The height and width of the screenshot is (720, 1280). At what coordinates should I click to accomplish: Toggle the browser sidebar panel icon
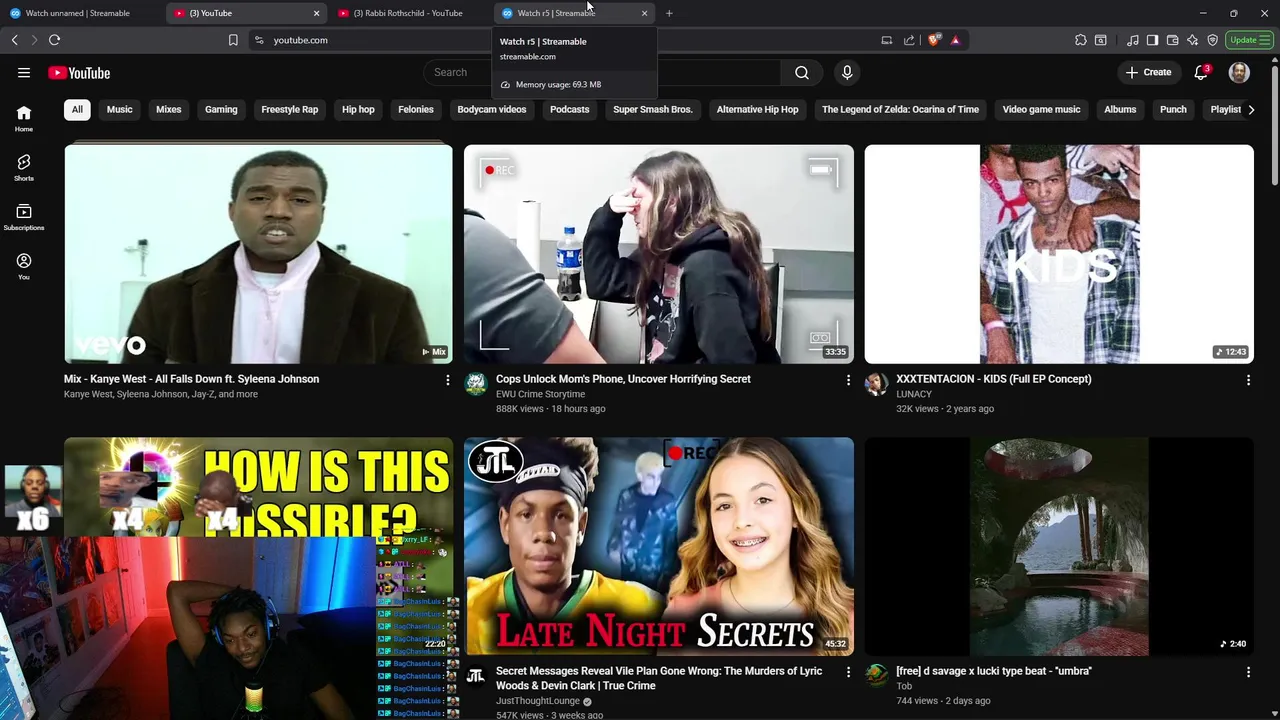(1152, 40)
